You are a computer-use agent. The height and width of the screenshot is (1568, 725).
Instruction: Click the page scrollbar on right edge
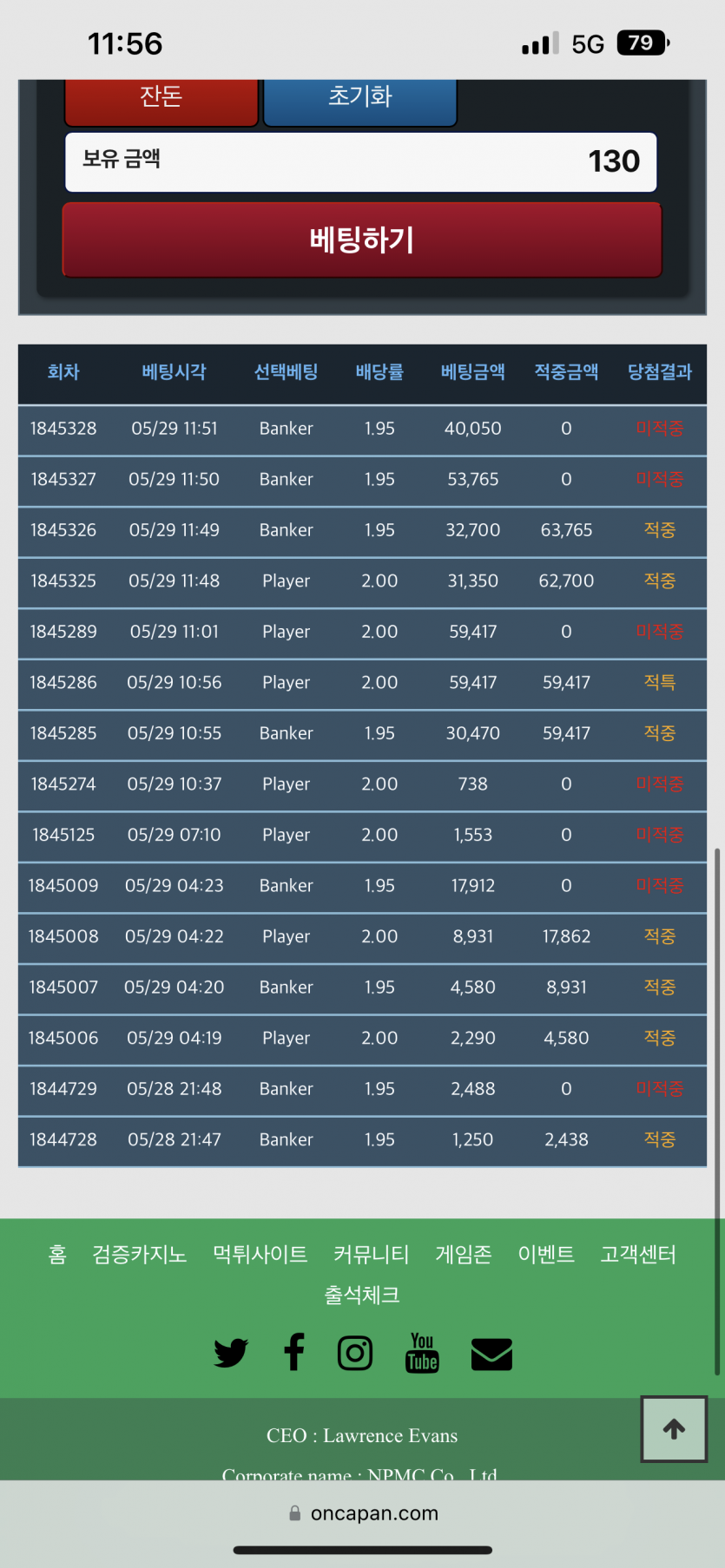(717, 1111)
